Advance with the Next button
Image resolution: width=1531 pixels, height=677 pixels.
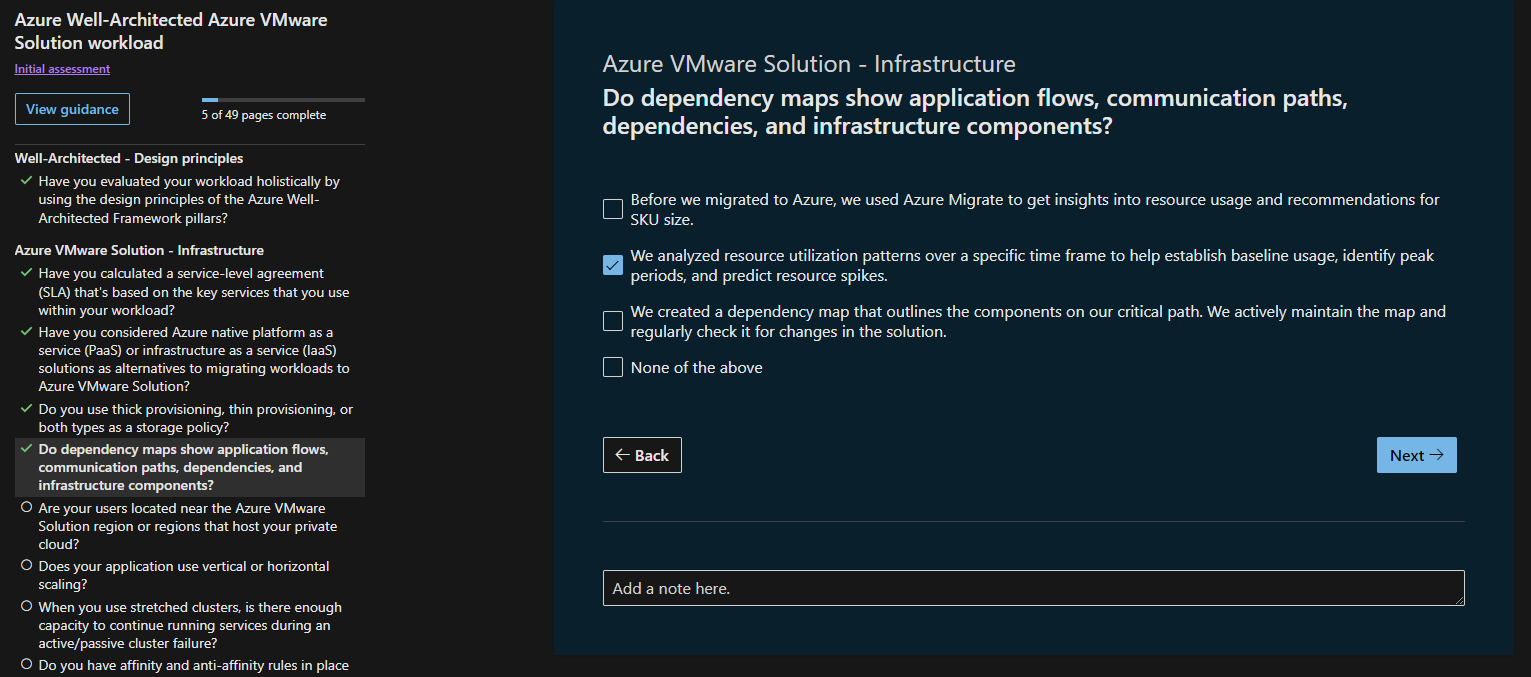[x=1416, y=455]
